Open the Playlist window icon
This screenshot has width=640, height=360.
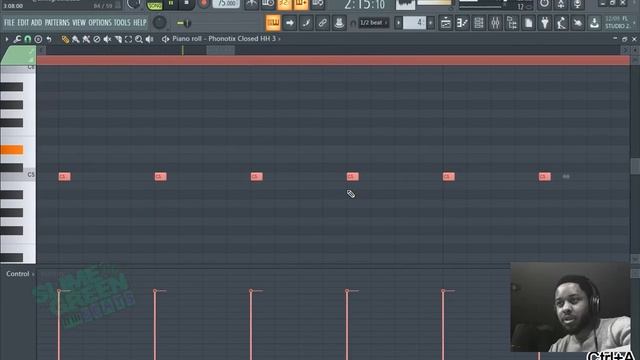[446, 23]
